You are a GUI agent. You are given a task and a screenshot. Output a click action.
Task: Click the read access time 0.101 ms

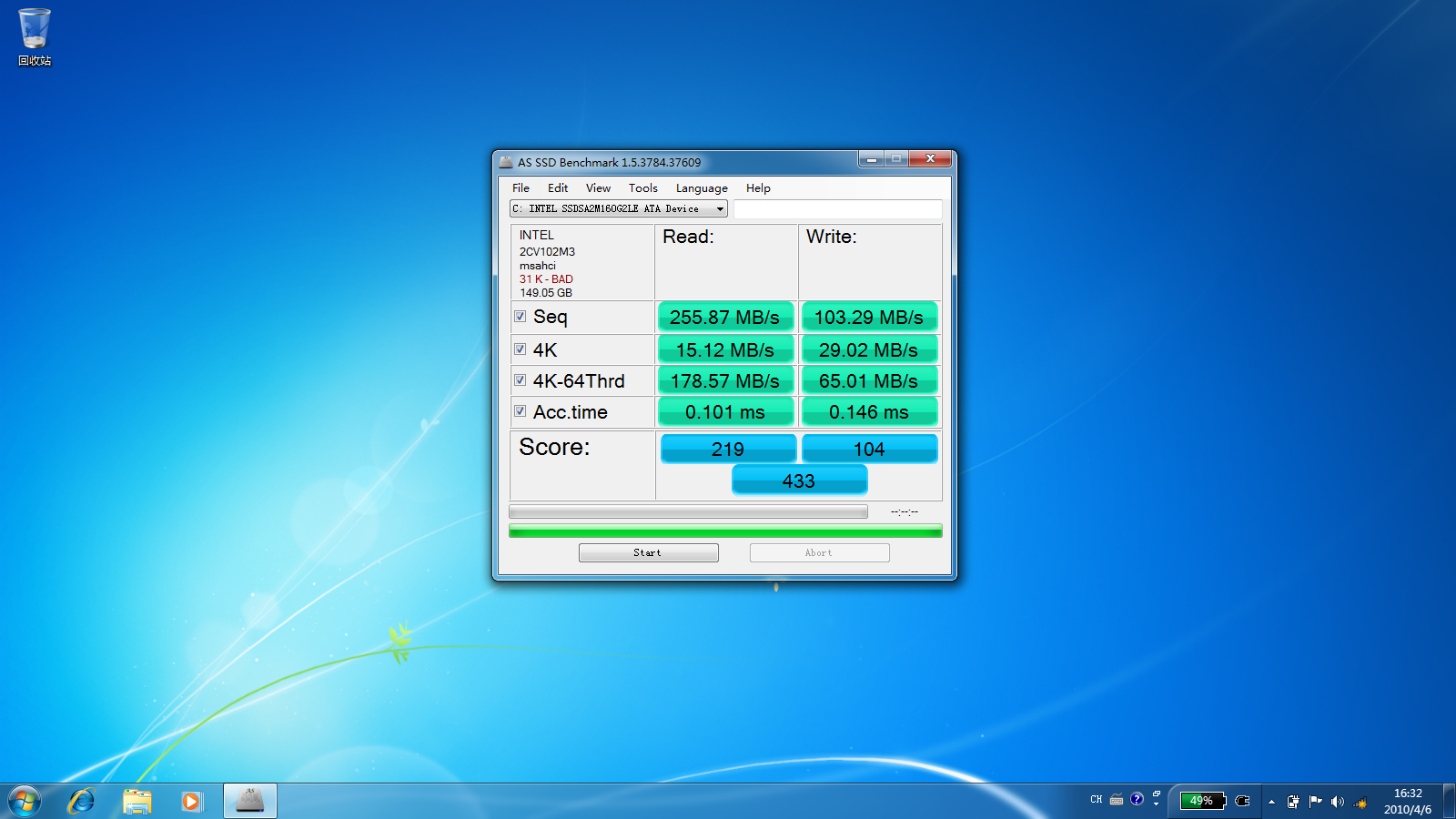click(x=725, y=411)
